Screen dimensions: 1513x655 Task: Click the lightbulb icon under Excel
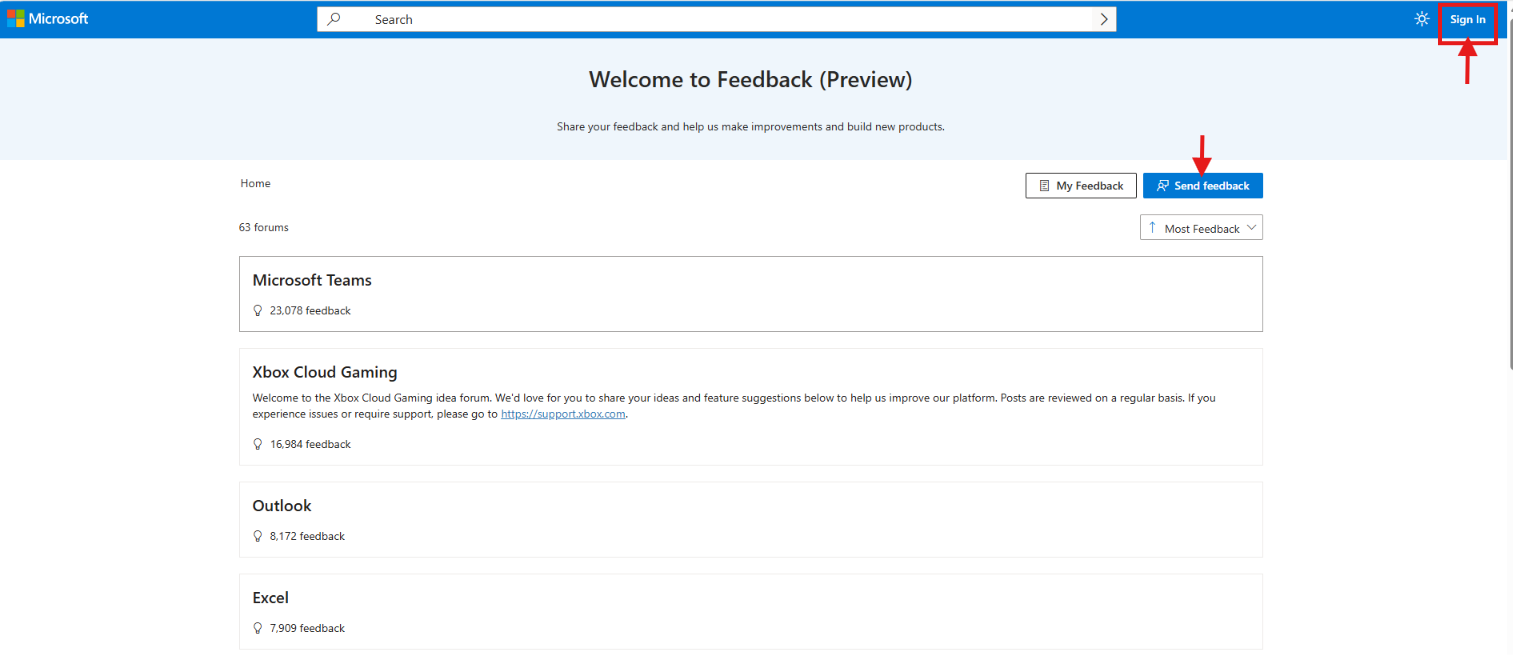(x=258, y=628)
